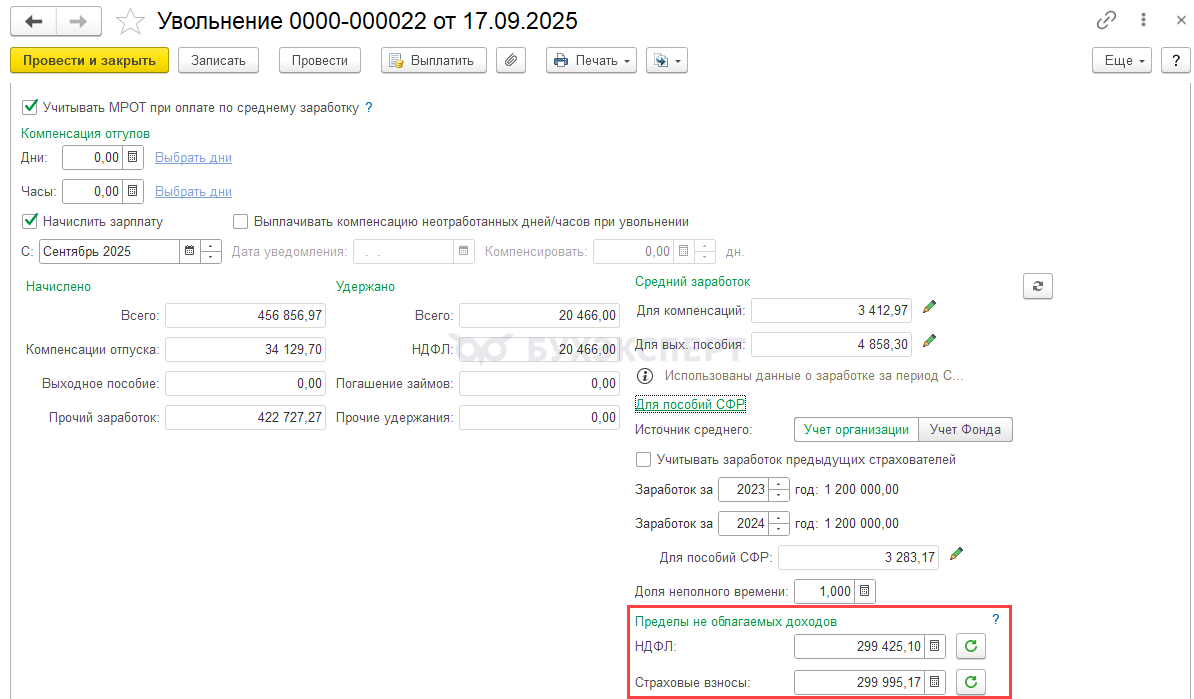Click the Часы compensation input field
The width and height of the screenshot is (1194, 699).
[92, 191]
